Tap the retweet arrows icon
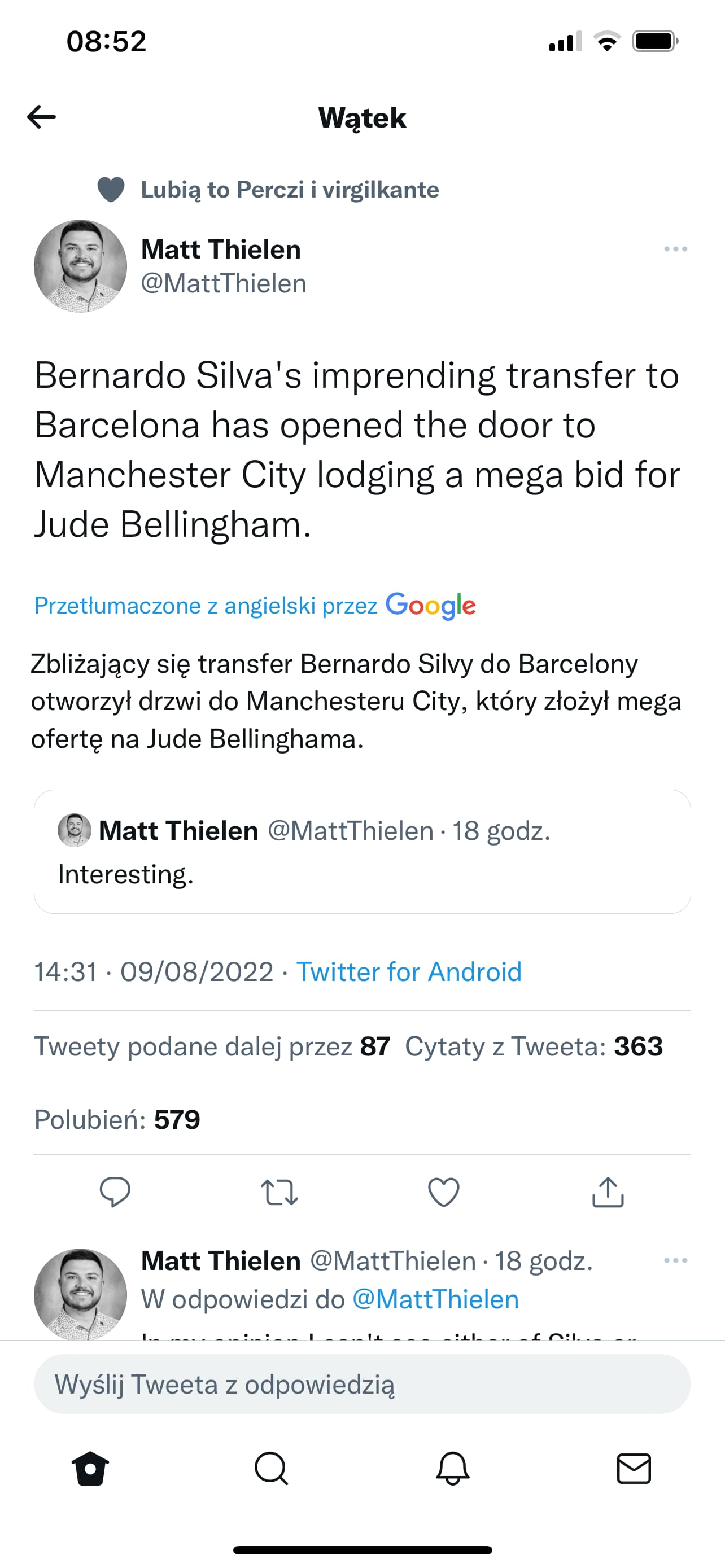 pos(279,1192)
